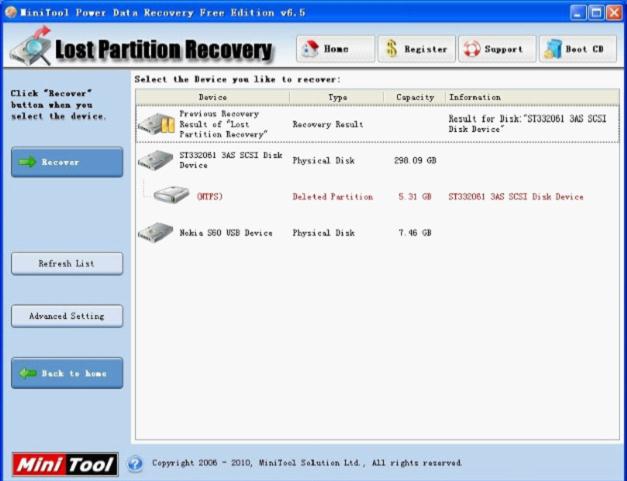This screenshot has height=481, width=627.
Task: Click the MiniTool logo
Action: 65,464
